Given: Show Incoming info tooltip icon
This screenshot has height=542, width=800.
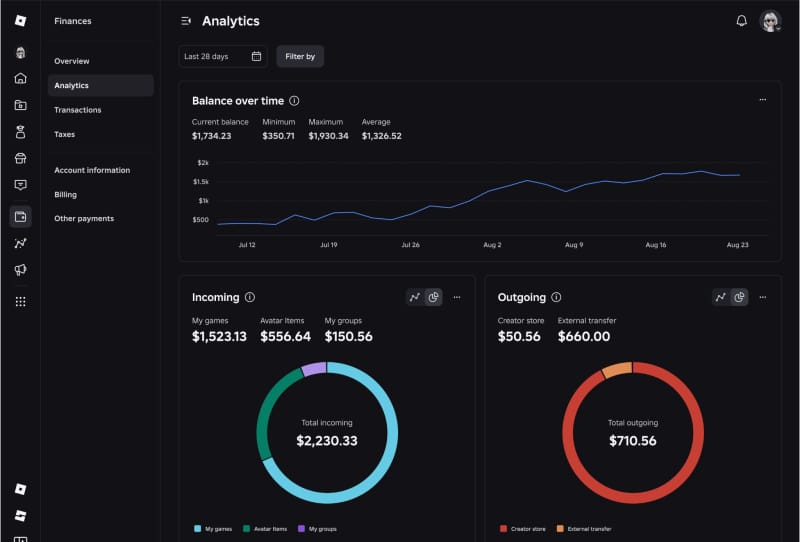Looking at the screenshot, I should click(250, 297).
